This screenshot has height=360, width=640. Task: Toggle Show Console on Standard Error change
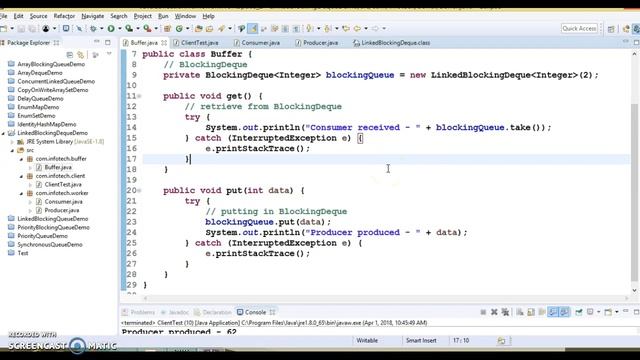click(x=565, y=312)
